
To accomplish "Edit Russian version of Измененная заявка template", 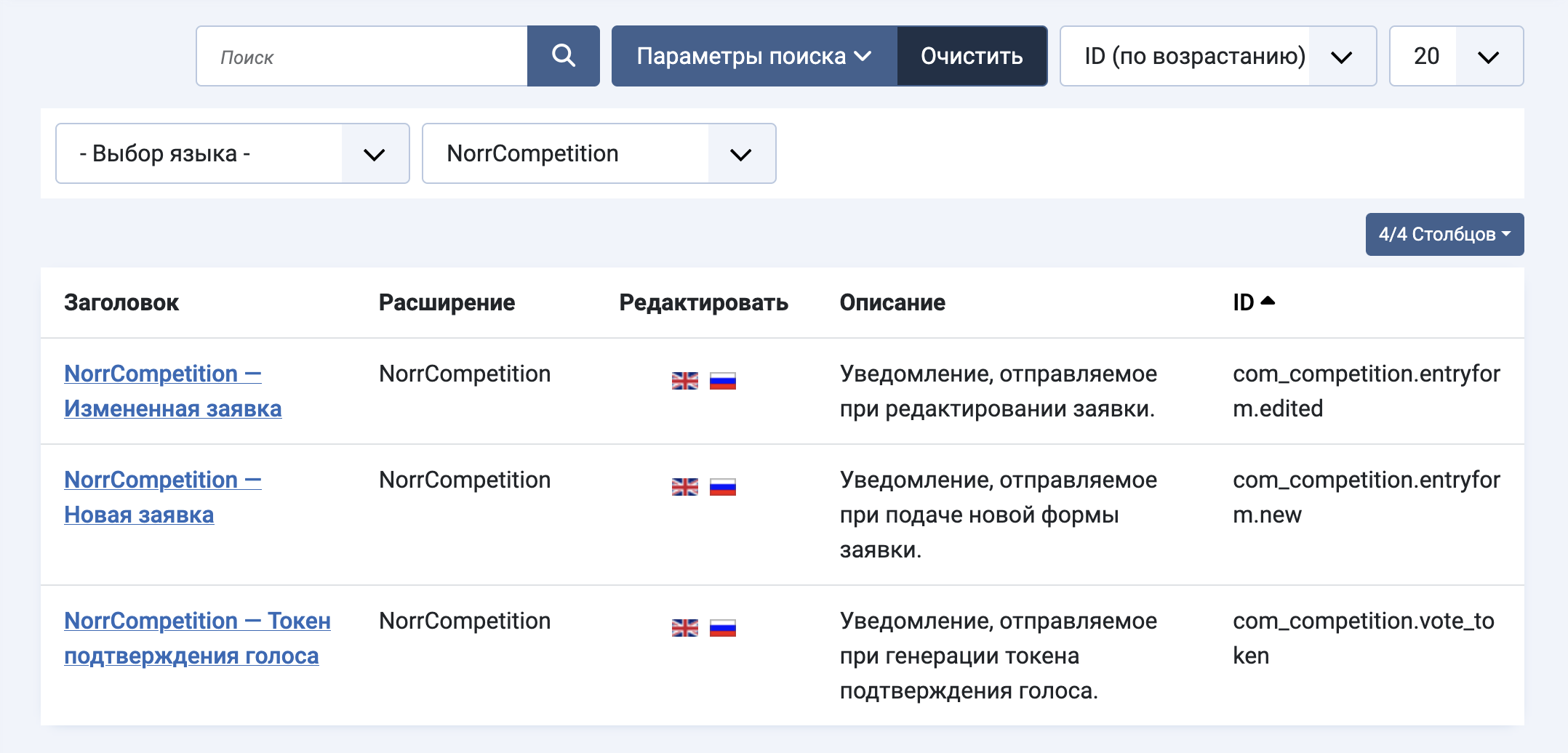I will 723,380.
